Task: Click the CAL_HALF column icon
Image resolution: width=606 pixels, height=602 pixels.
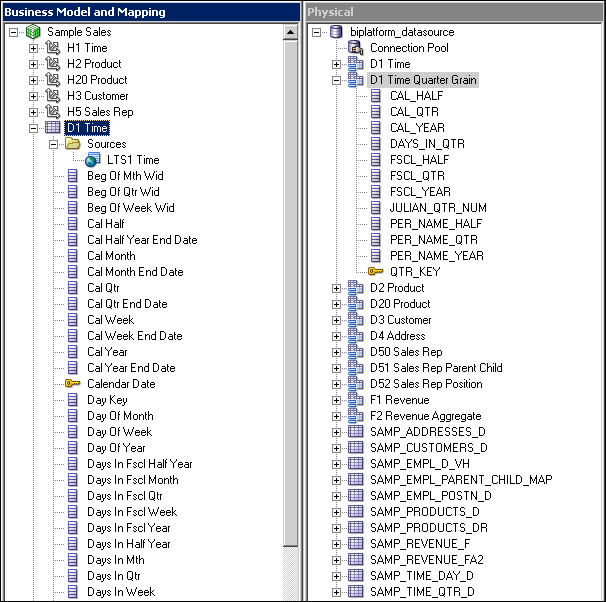Action: [x=376, y=96]
